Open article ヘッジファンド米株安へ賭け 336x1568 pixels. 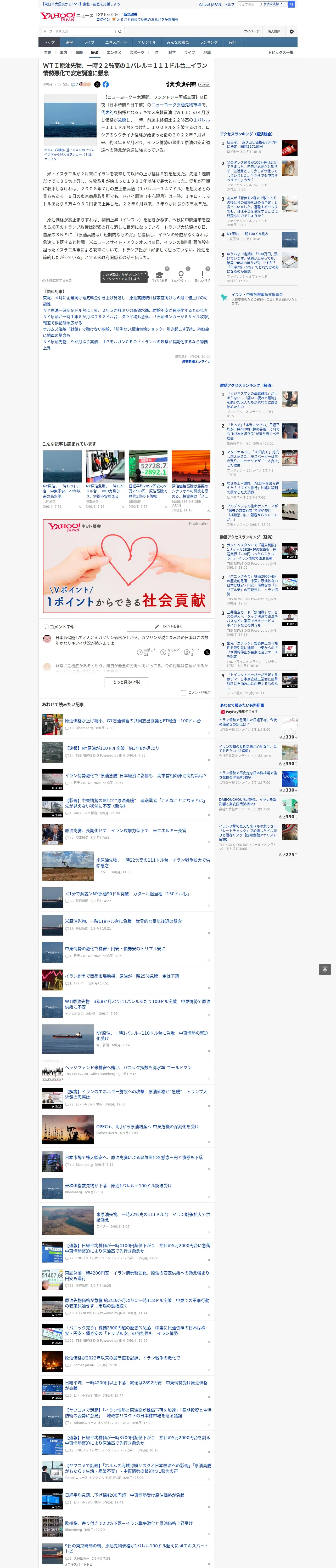(128, 1067)
